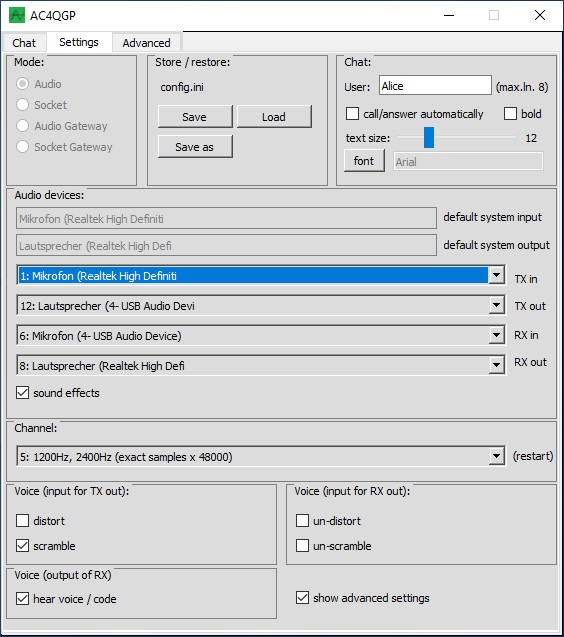This screenshot has width=564, height=637.
Task: Switch to the Chat tab
Action: pyautogui.click(x=24, y=43)
